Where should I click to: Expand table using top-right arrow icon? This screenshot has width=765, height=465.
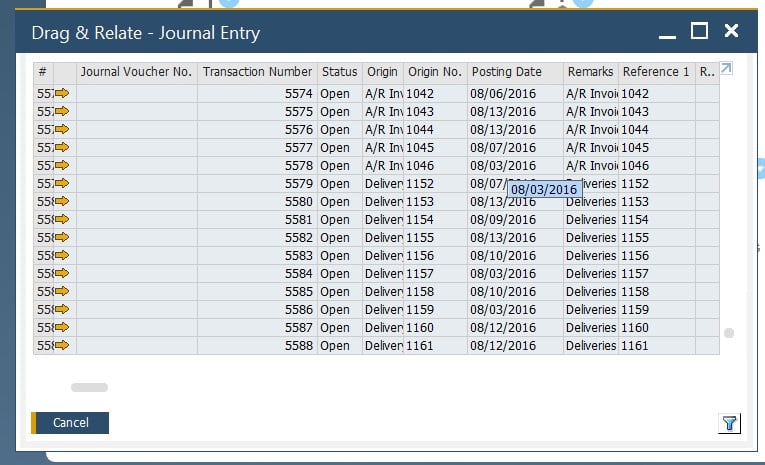tap(726, 69)
